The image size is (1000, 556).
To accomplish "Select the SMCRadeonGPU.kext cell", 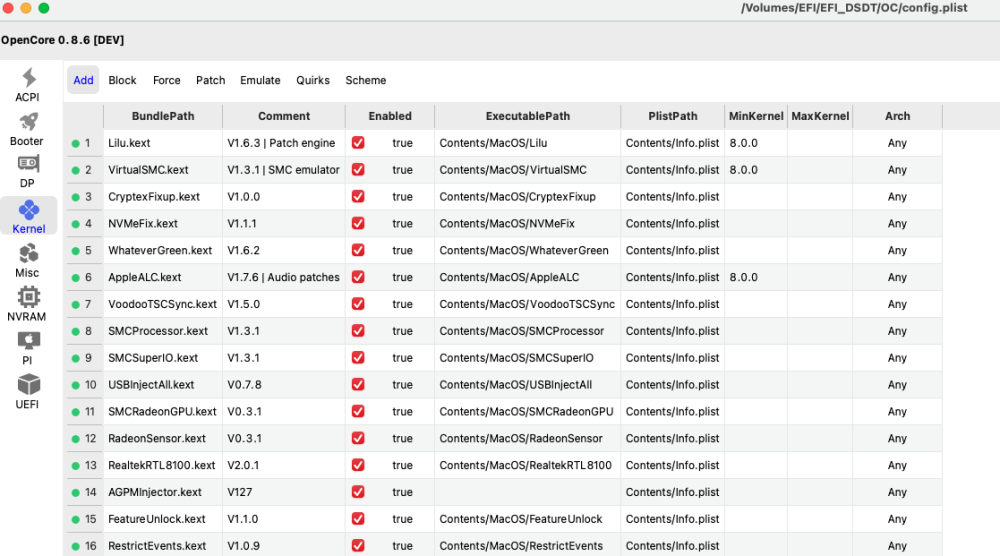I will [163, 411].
